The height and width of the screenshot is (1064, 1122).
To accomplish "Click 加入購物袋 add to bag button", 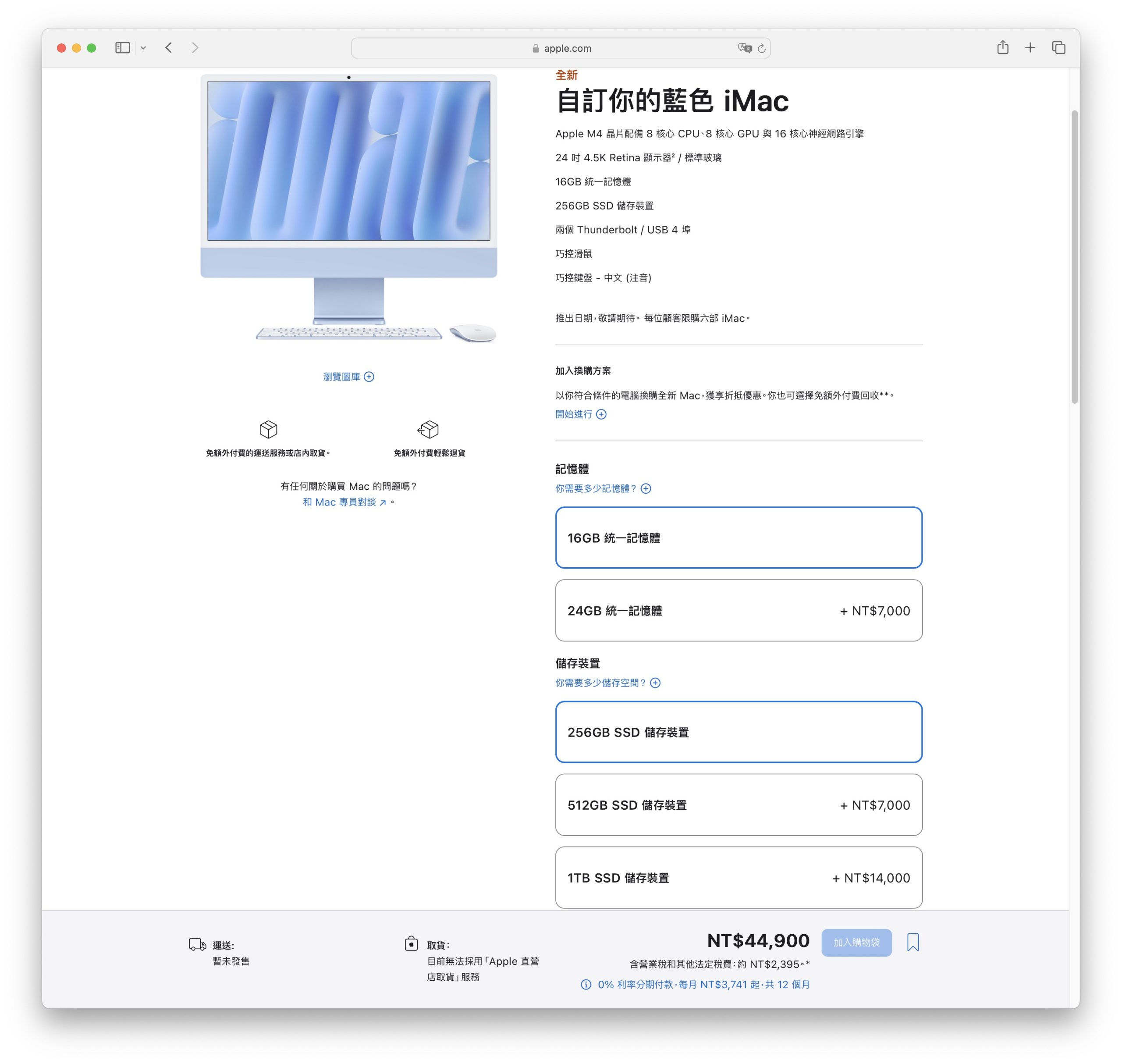I will [856, 942].
